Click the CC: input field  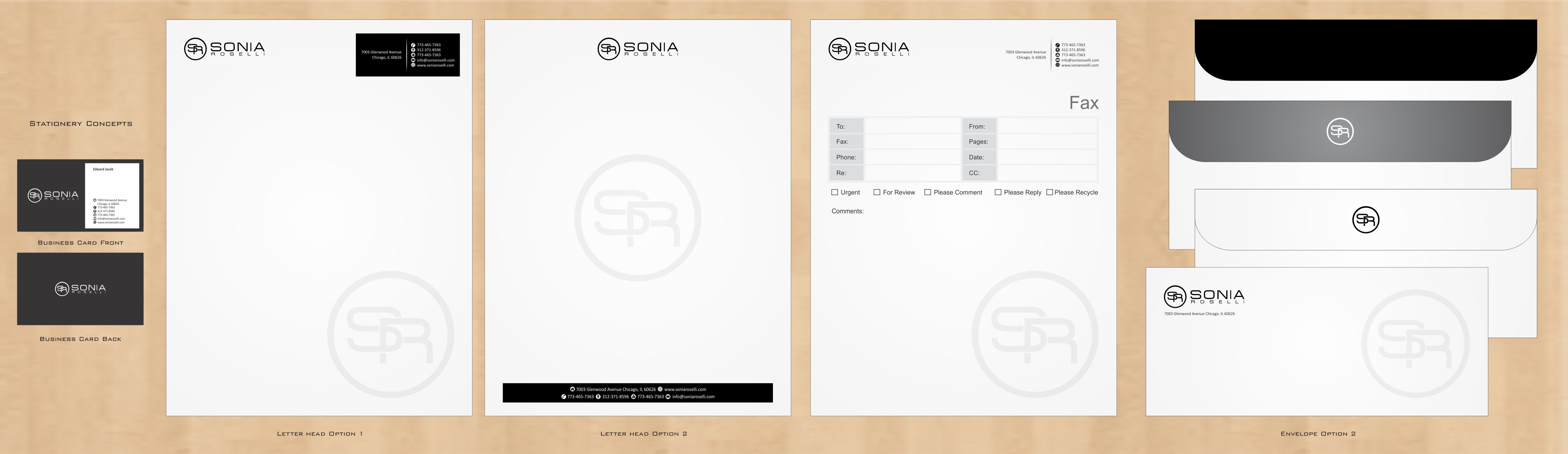tap(1047, 173)
